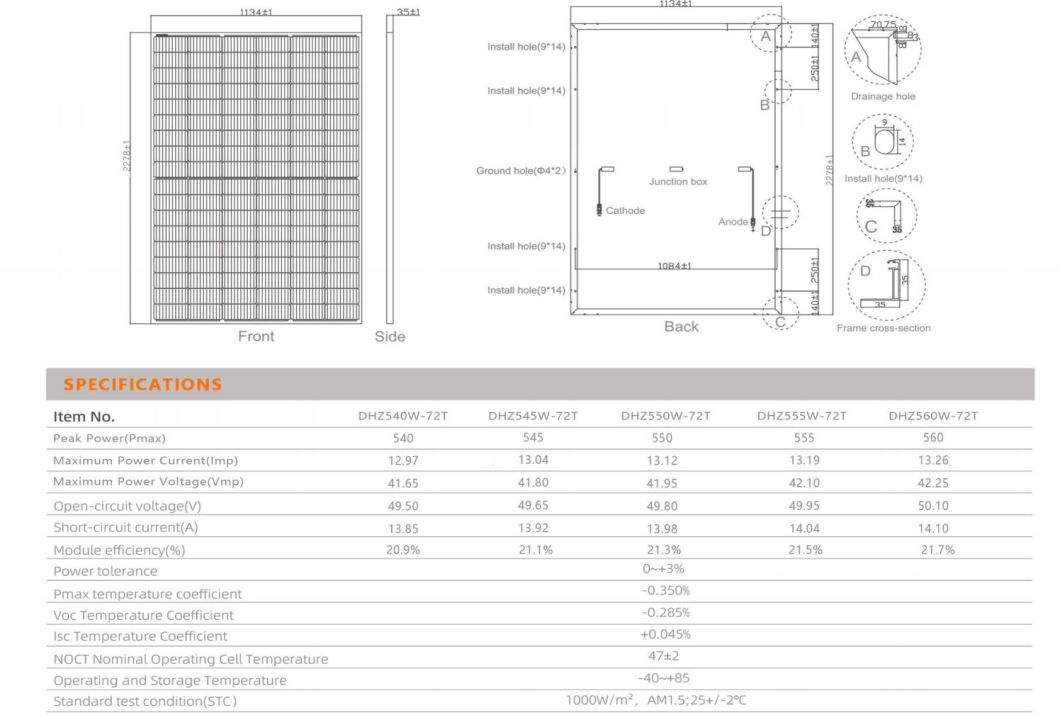Select the Power tolerance value 0~+3%

click(664, 569)
